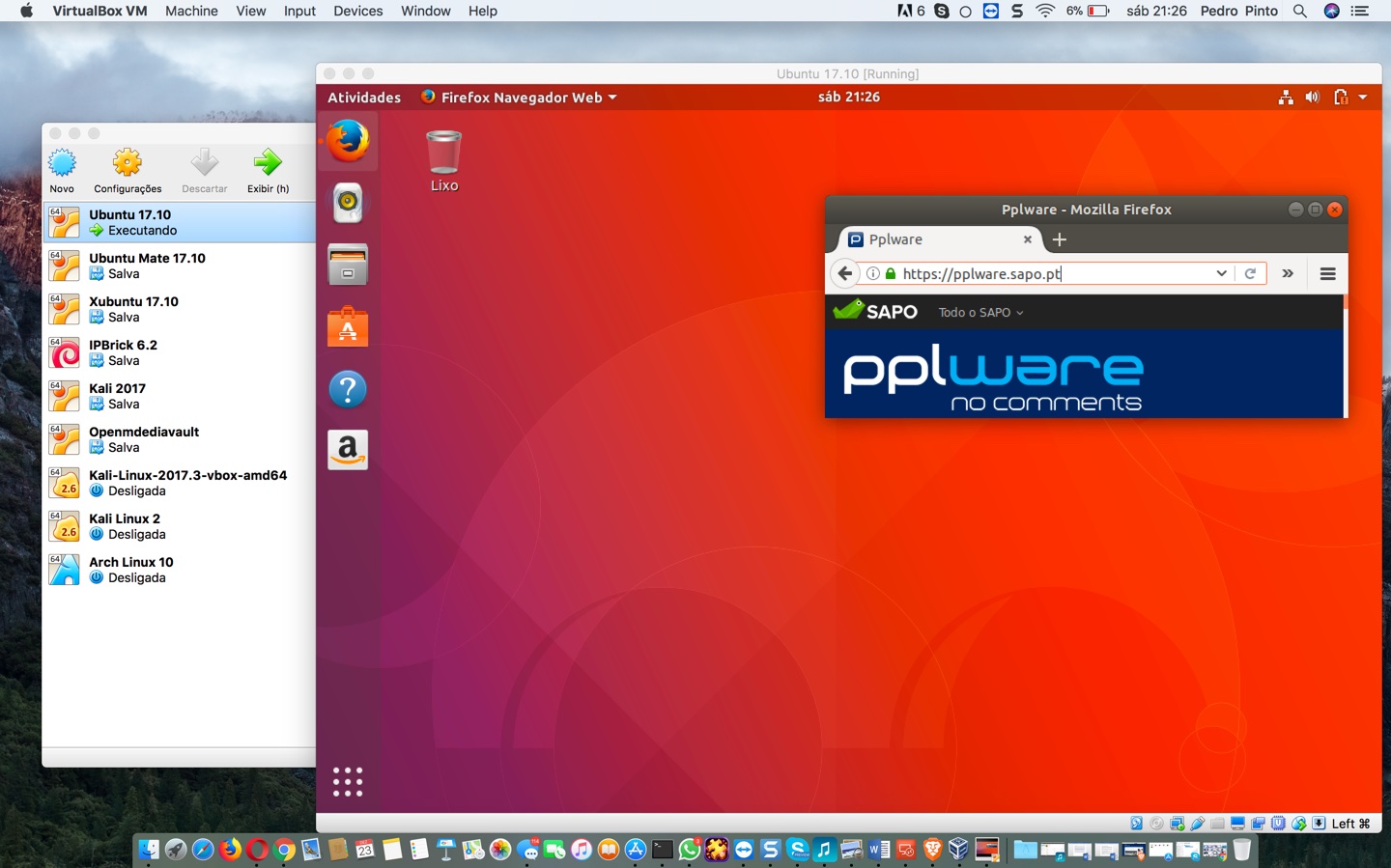Screen dimensions: 1391x868
Task: Open the Rhythmbox player in the dock
Action: coord(347,202)
